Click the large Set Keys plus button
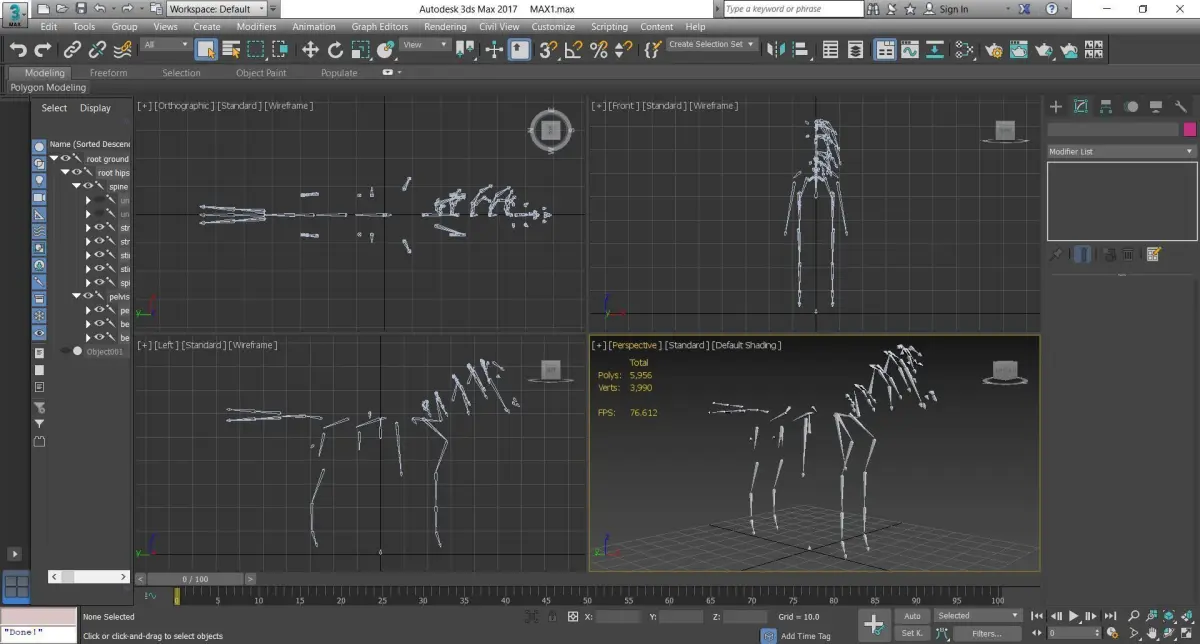 coord(874,625)
